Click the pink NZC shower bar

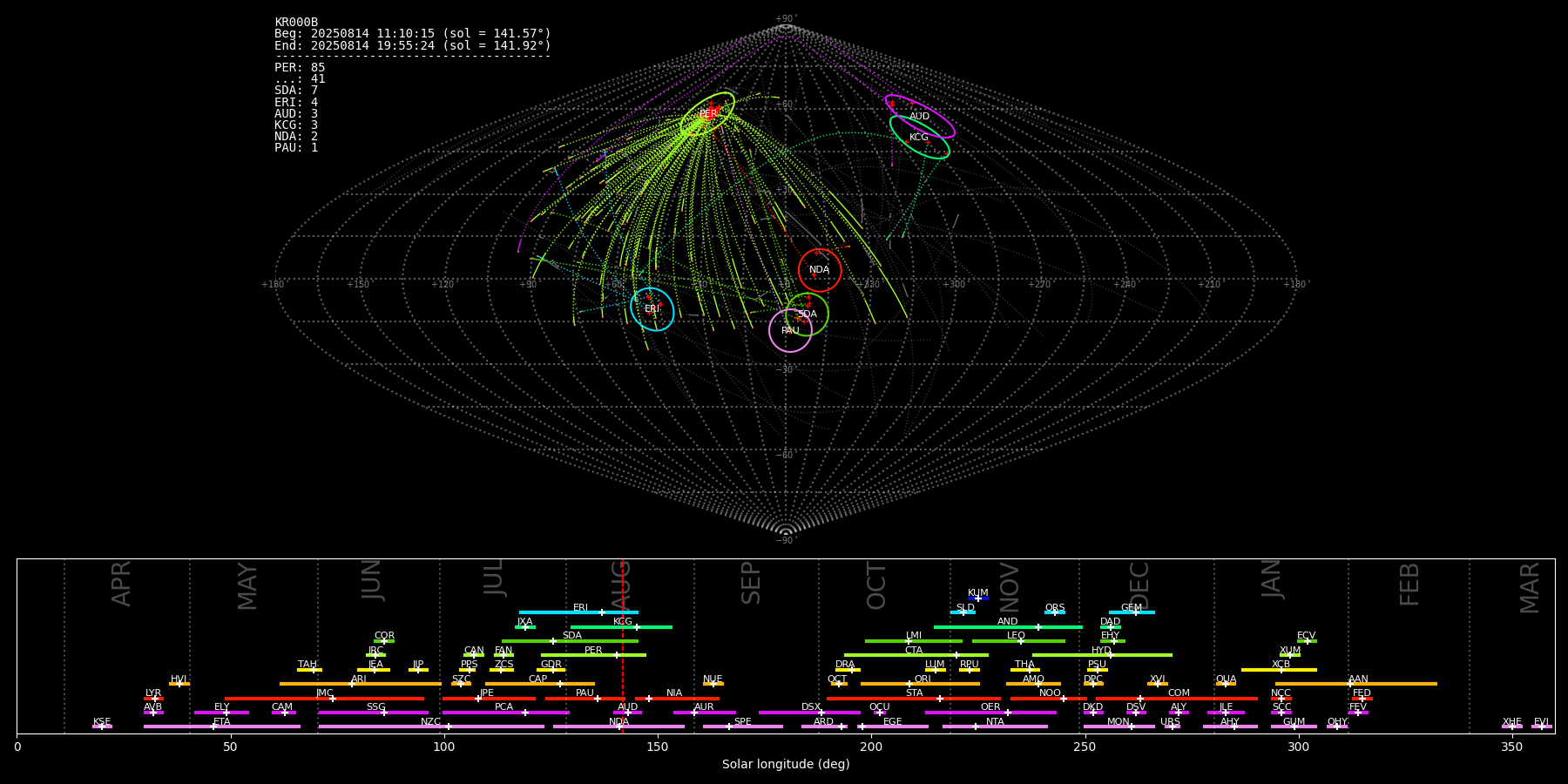coord(431,727)
